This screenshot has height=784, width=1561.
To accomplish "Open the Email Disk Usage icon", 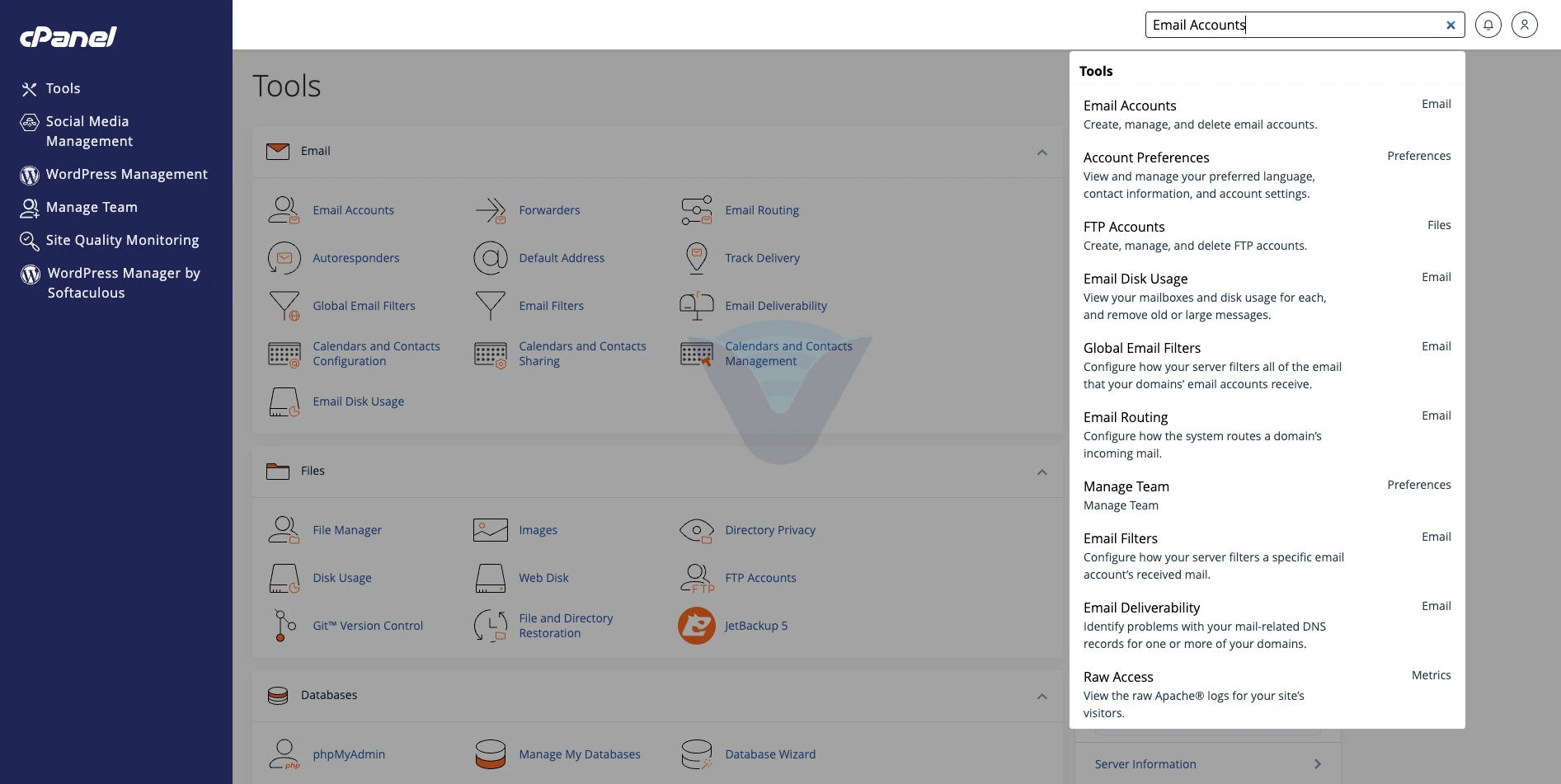I will click(x=284, y=401).
